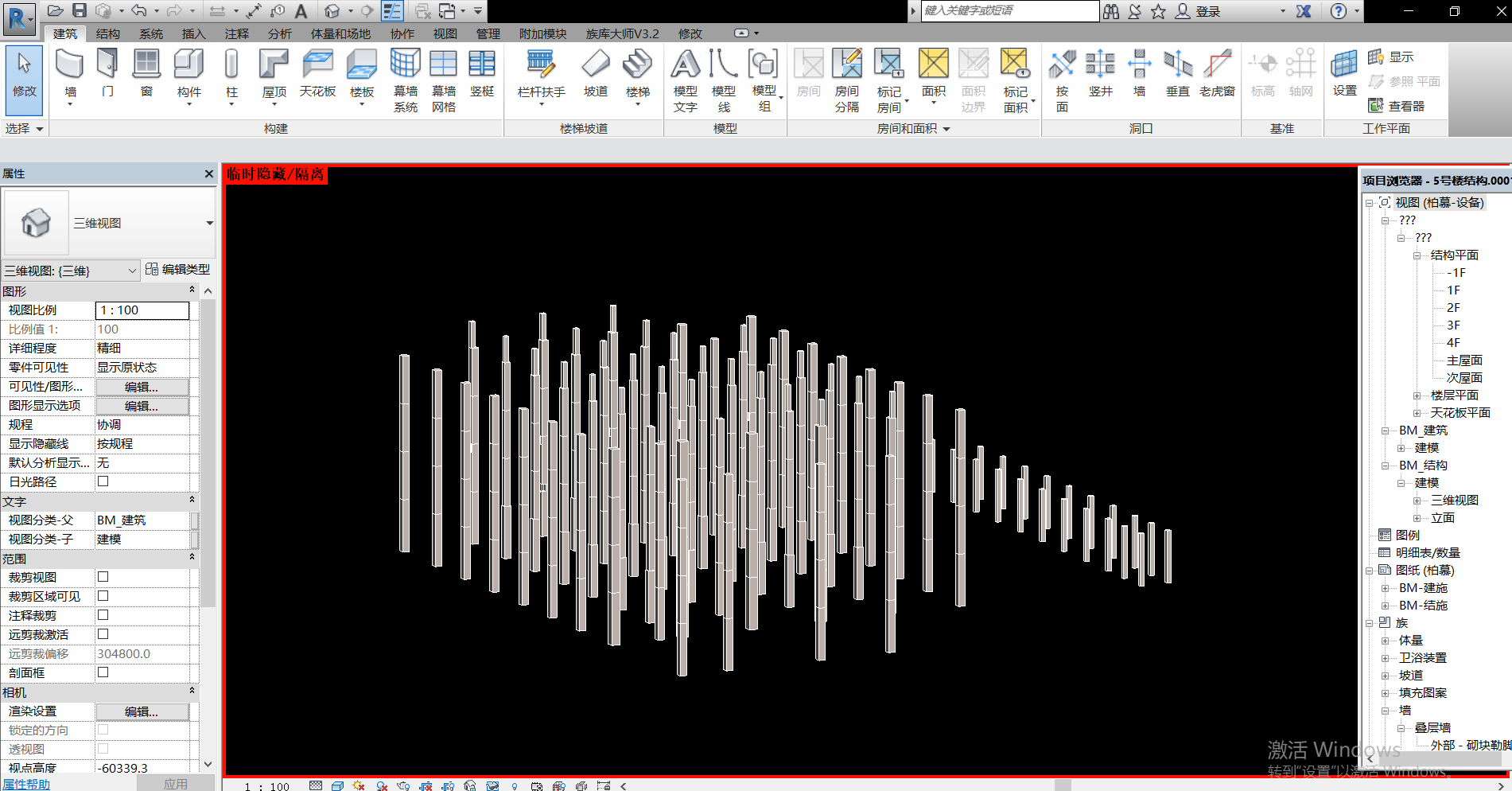Expand the 天花板平面 tree node
Viewport: 1512px width, 791px height.
pyautogui.click(x=1417, y=413)
